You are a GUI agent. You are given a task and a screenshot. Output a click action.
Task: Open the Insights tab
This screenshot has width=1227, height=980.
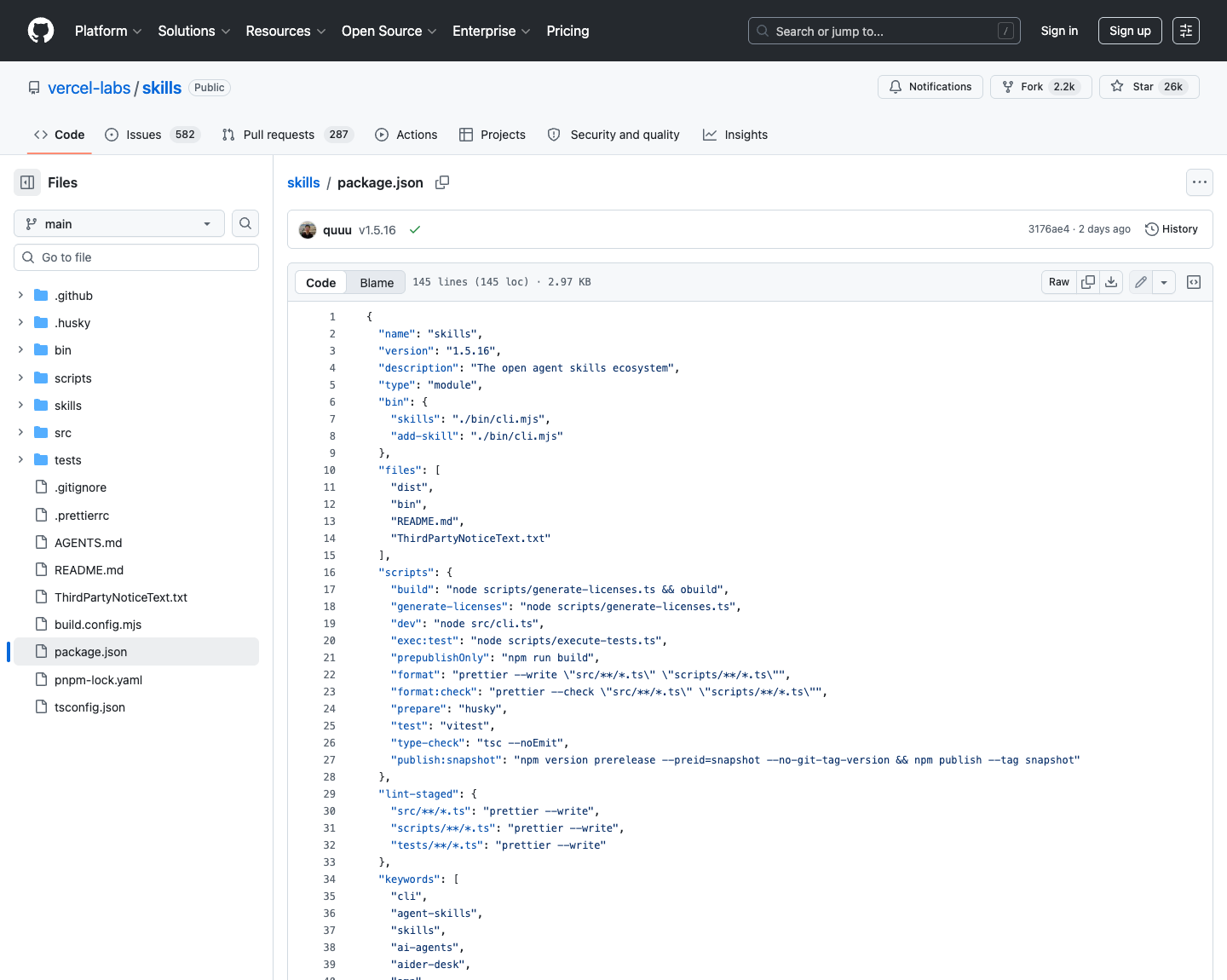pos(735,135)
